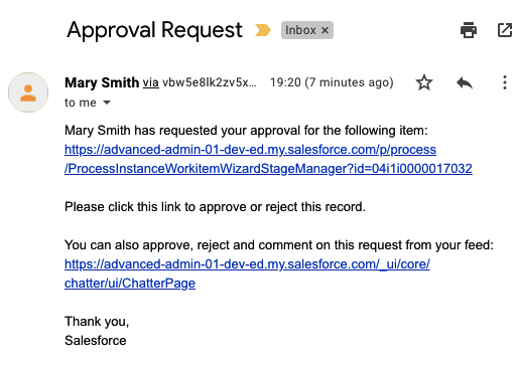This screenshot has width=518, height=366.
Task: Print this email with the printer icon
Action: tap(468, 30)
